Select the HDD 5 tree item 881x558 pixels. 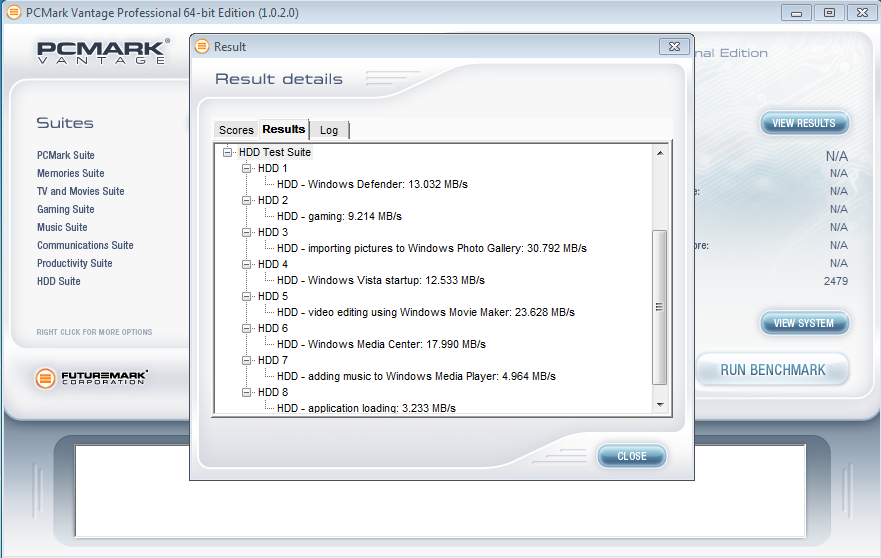tap(273, 296)
